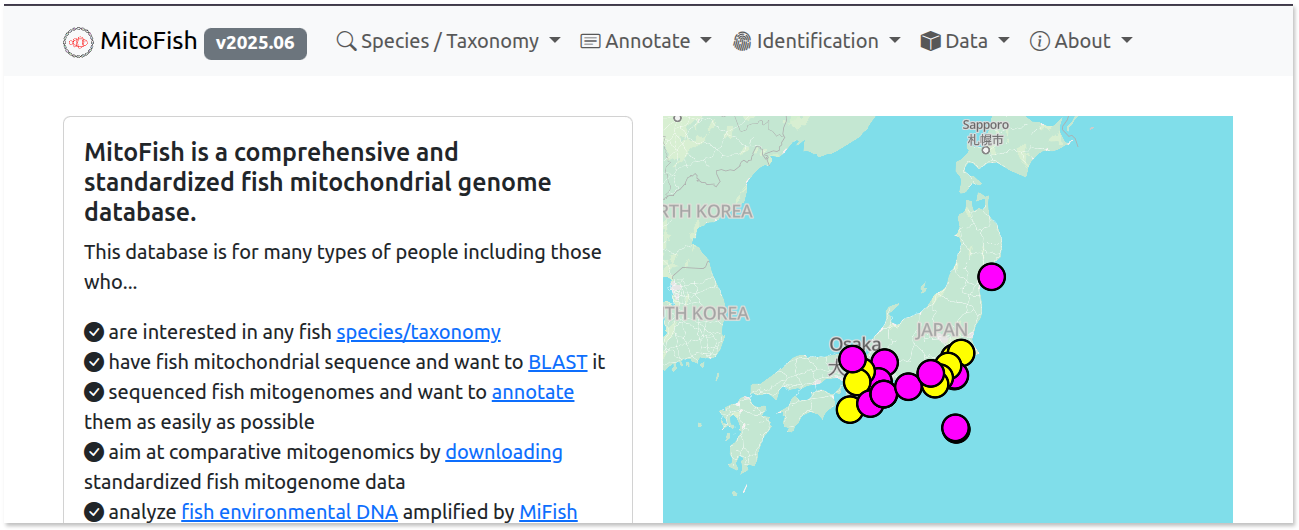The width and height of the screenshot is (1299, 530).
Task: Click the magnifier icon beside Species / Taxonomy
Action: tap(346, 41)
